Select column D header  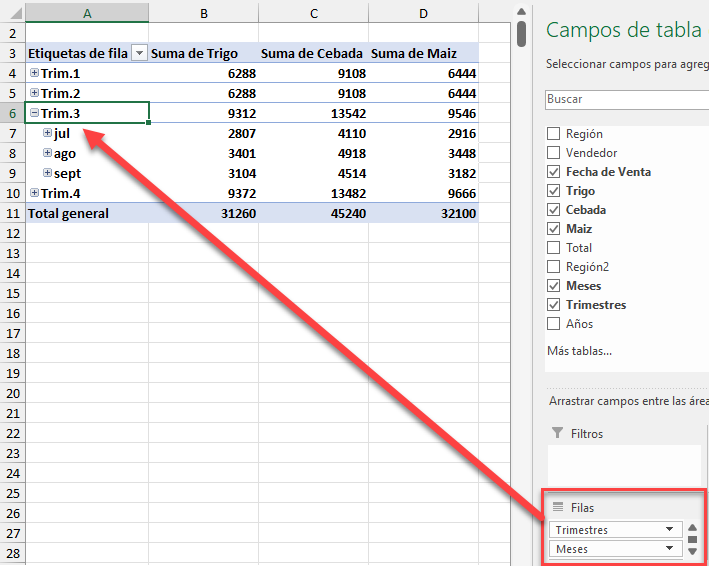tap(424, 13)
